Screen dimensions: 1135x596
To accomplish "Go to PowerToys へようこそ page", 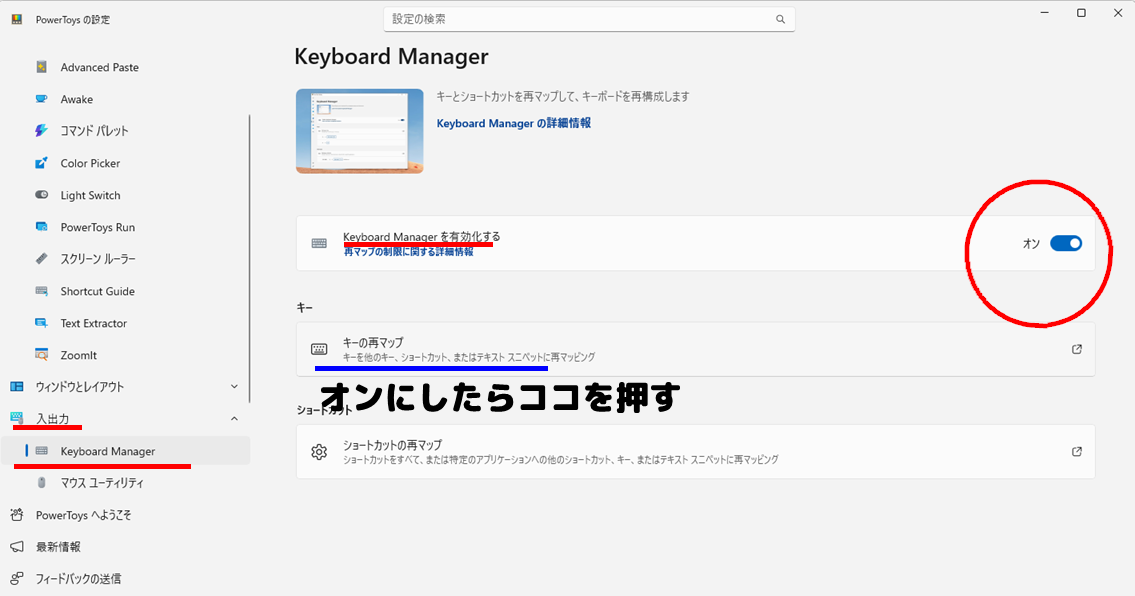I will 83,515.
